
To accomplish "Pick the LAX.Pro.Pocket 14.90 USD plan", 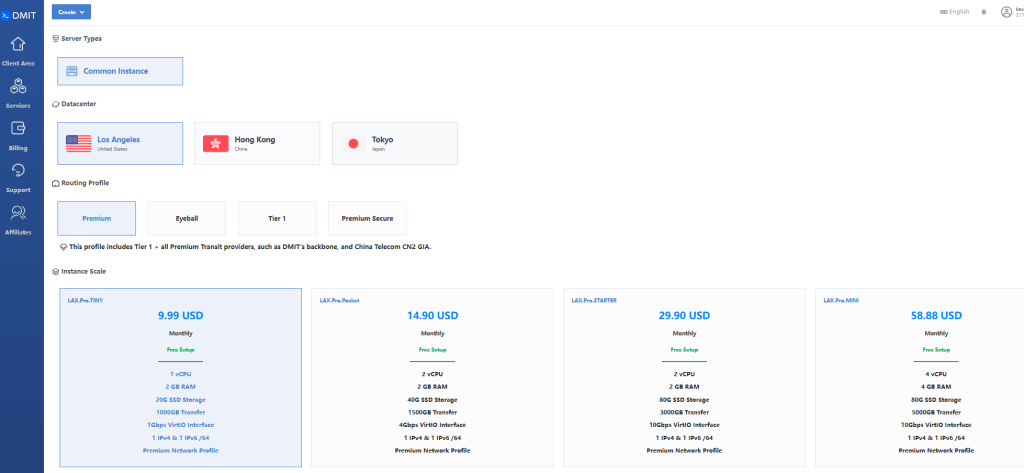I will [x=432, y=377].
